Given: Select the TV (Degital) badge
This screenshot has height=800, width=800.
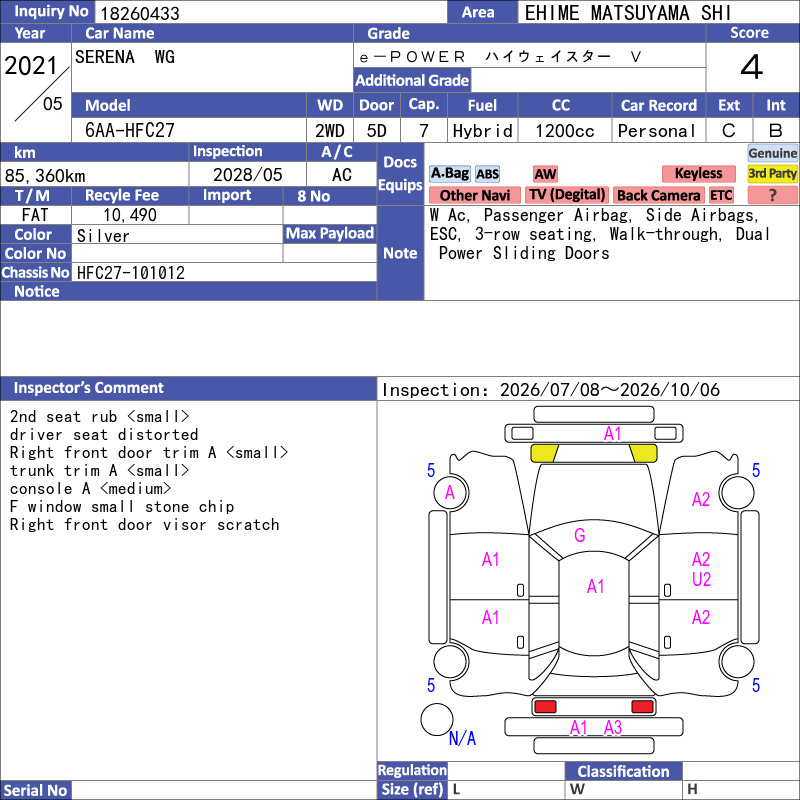Looking at the screenshot, I should (x=567, y=194).
